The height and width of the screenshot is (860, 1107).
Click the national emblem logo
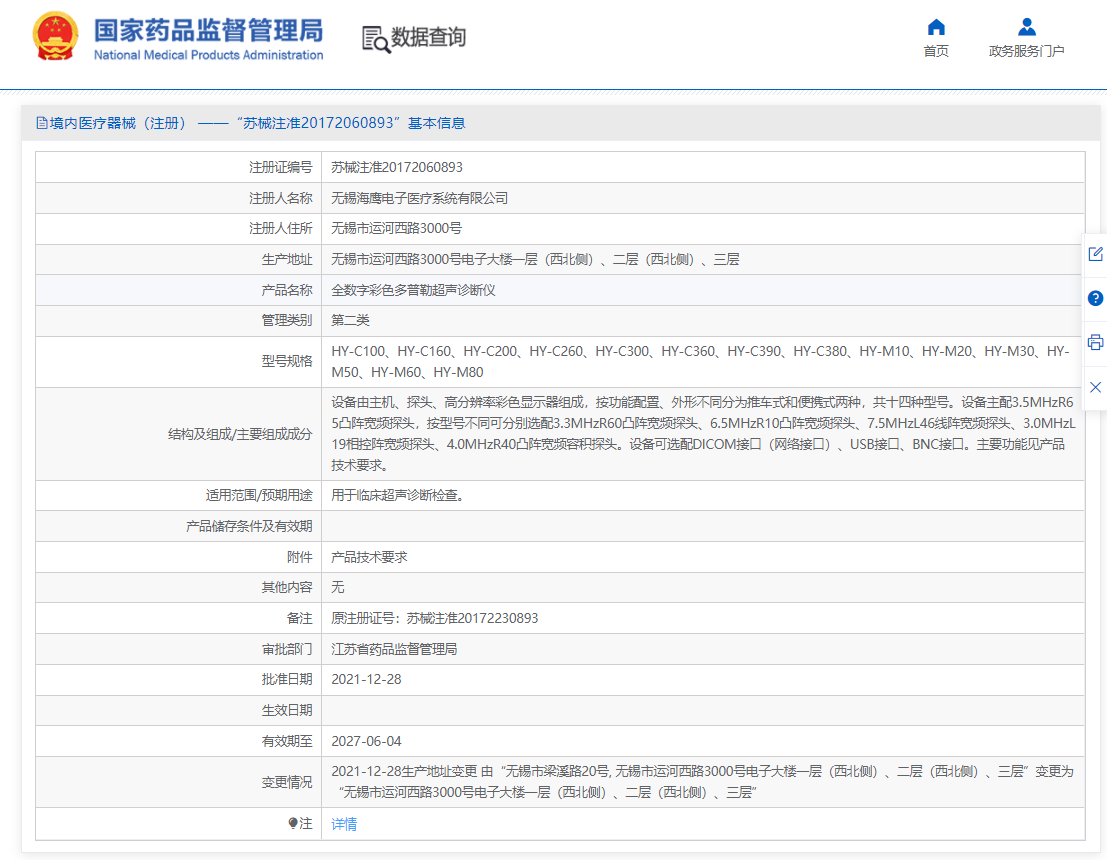point(55,37)
